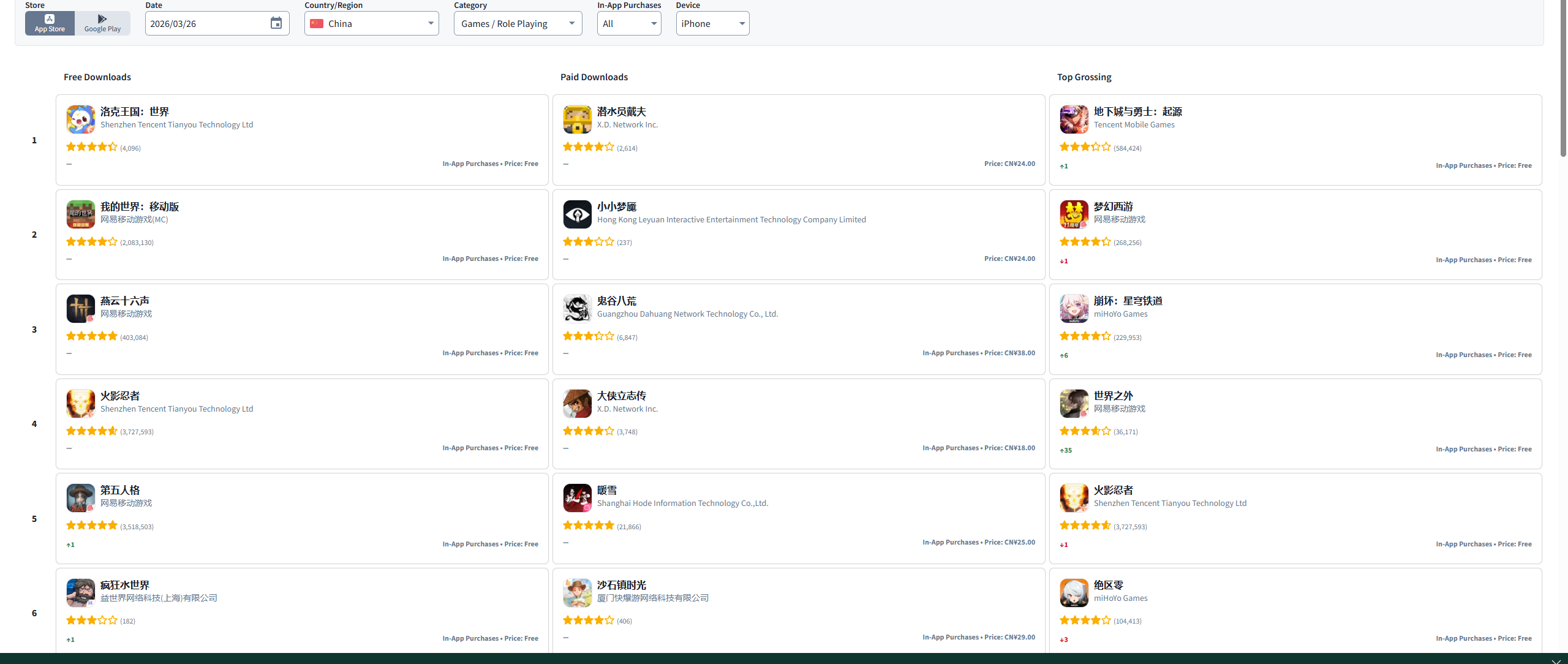Click 小小梦魇 eye app icon

tap(578, 214)
